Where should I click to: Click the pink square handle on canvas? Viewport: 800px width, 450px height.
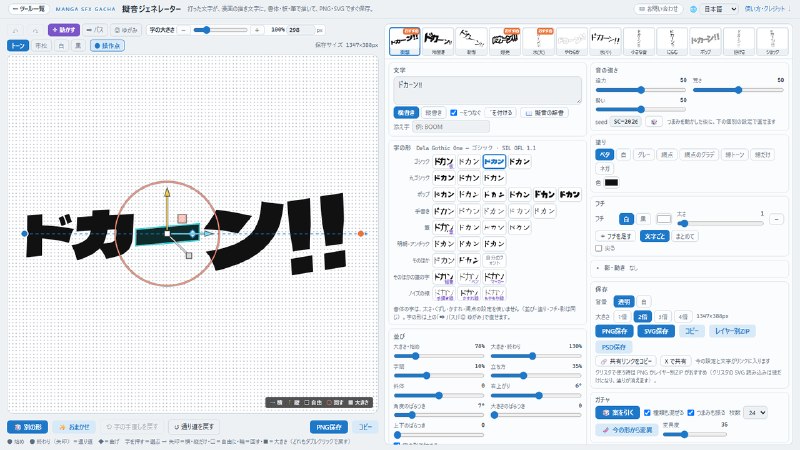pyautogui.click(x=182, y=218)
